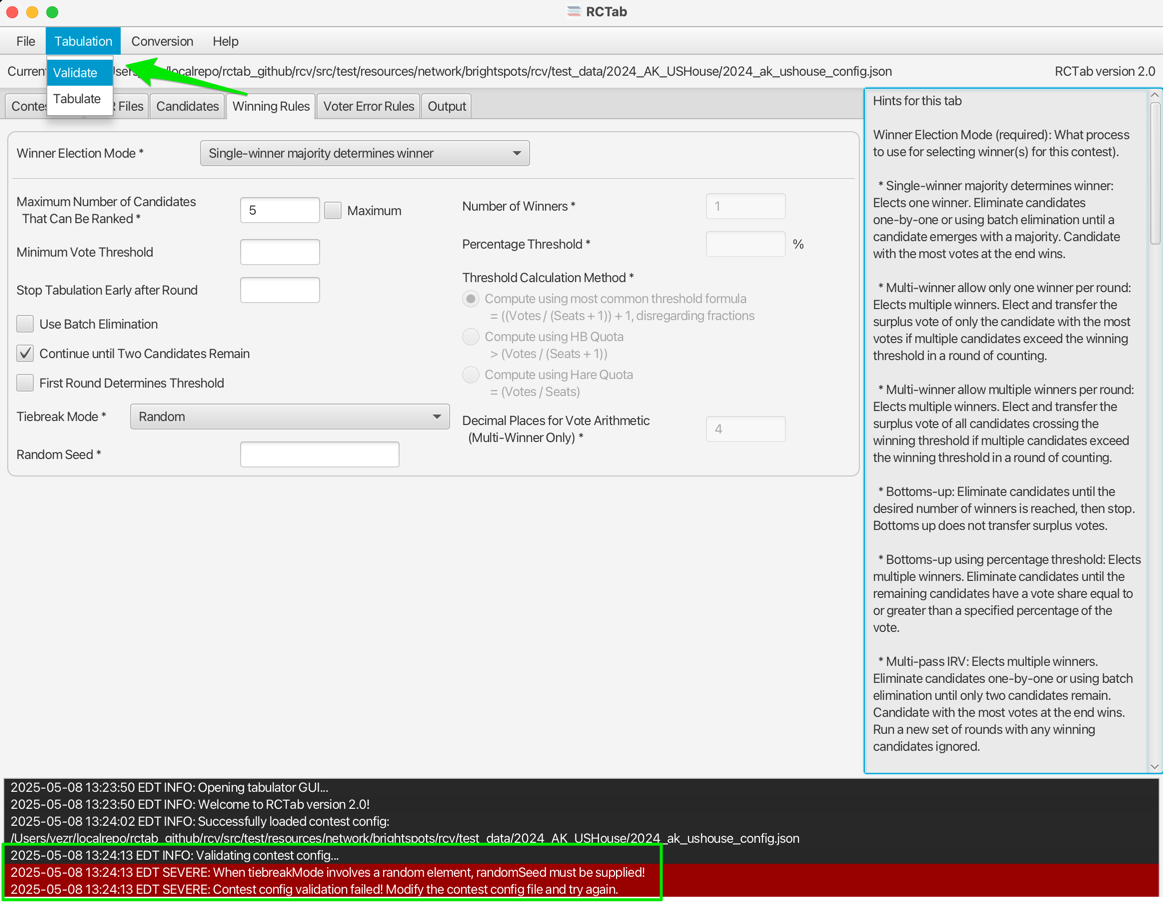Click the 'Opening tabulator GUI...' log line
The height and width of the screenshot is (902, 1163).
click(169, 788)
